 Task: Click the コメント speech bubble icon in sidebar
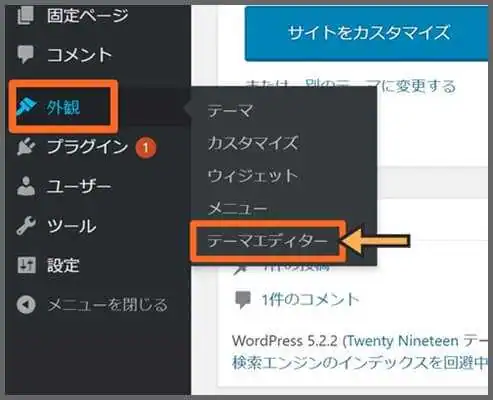click(x=26, y=54)
